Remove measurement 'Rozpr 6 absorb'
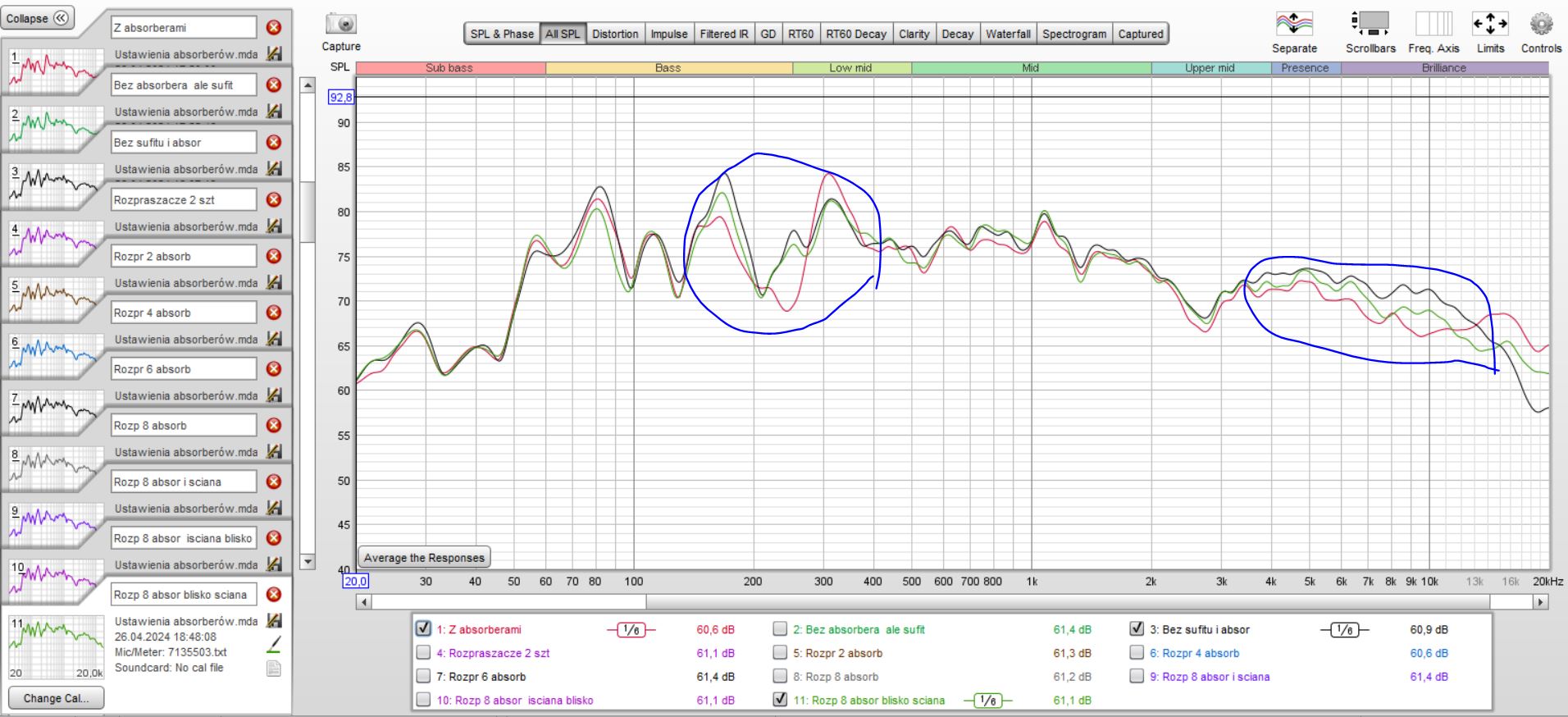1568x717 pixels. pyautogui.click(x=274, y=369)
